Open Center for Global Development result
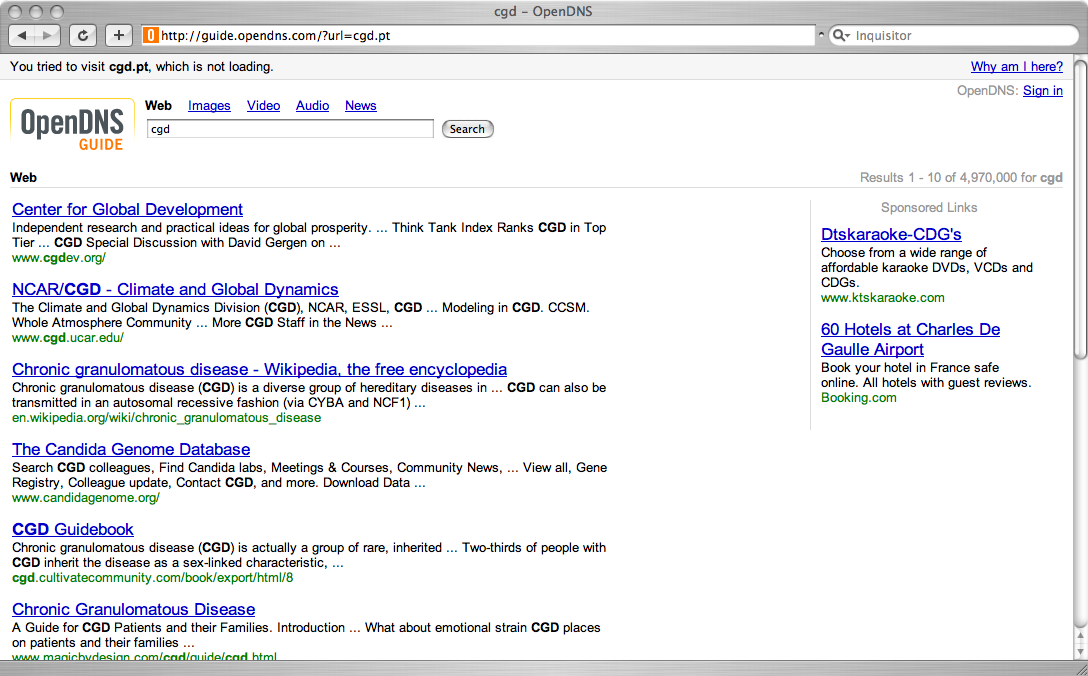Screen dimensions: 1088x676 [128, 209]
